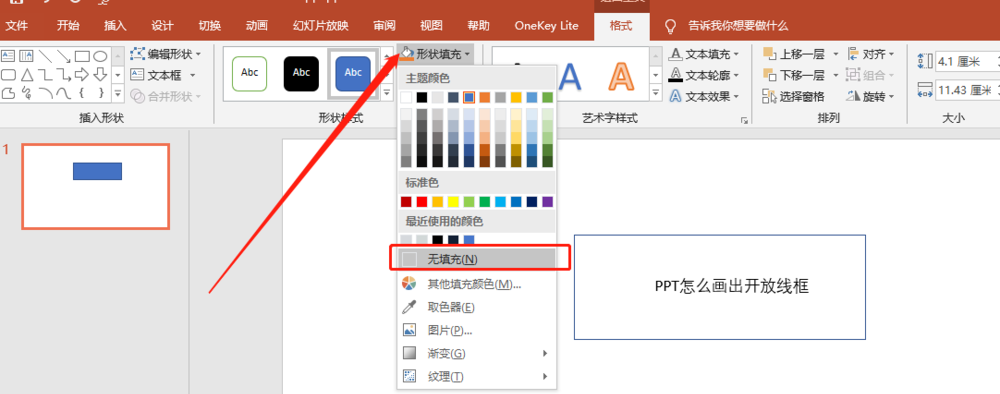Open the Texture (纹理) submenu
This screenshot has height=394, width=1000.
point(476,376)
